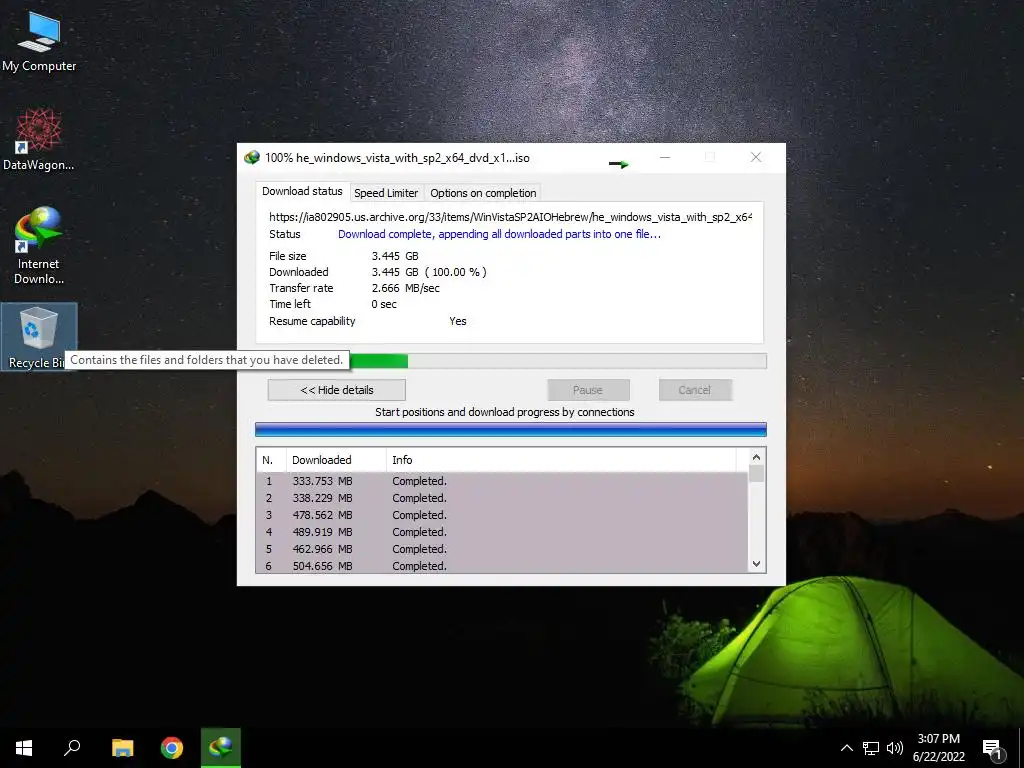This screenshot has width=1024, height=768.
Task: Minimize the IDM download dialog
Action: 665,157
